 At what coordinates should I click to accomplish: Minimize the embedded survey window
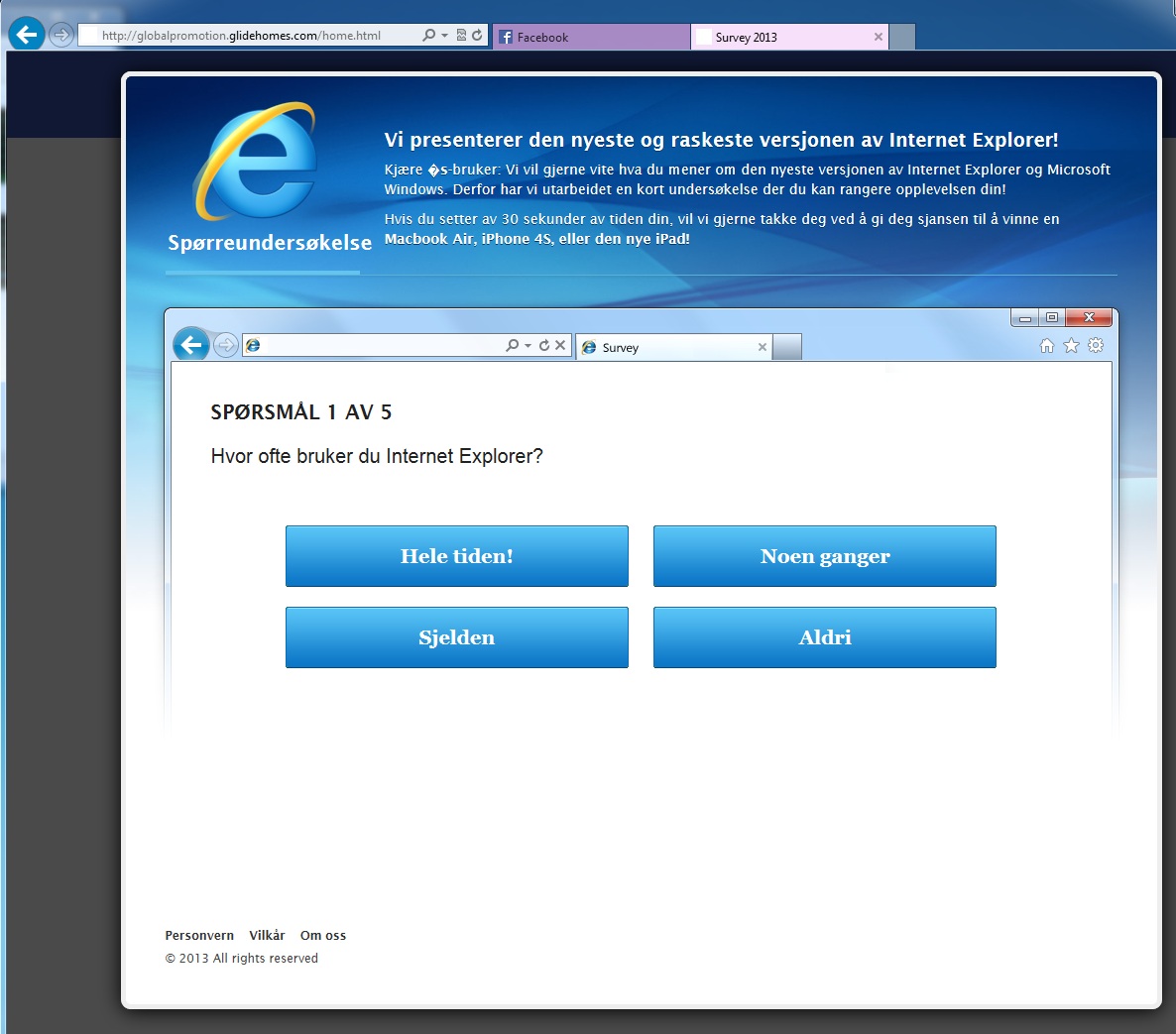pyautogui.click(x=1024, y=318)
